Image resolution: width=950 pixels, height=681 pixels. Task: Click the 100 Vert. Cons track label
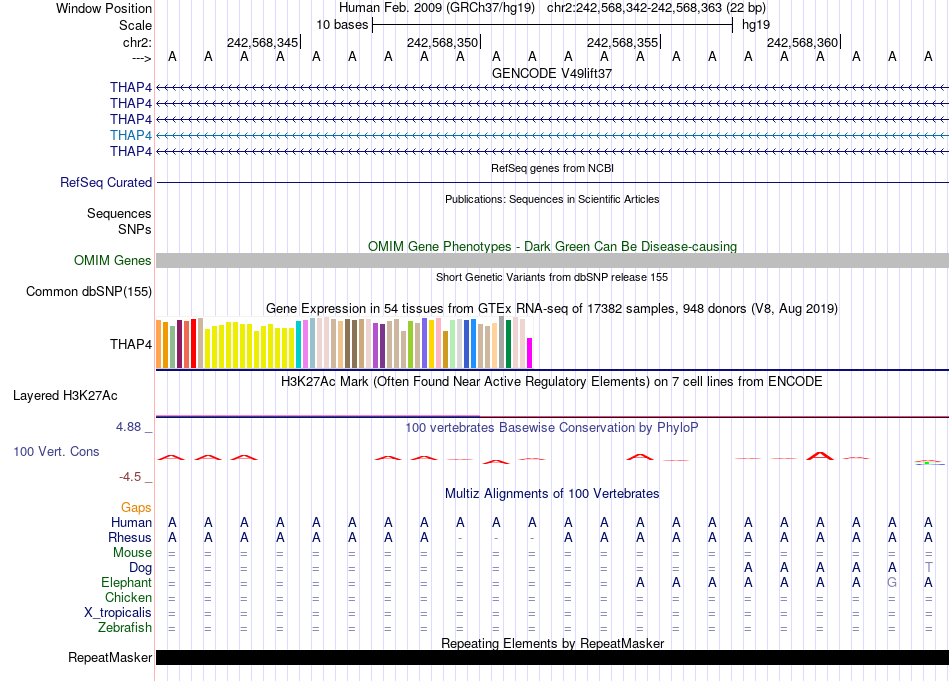click(56, 452)
